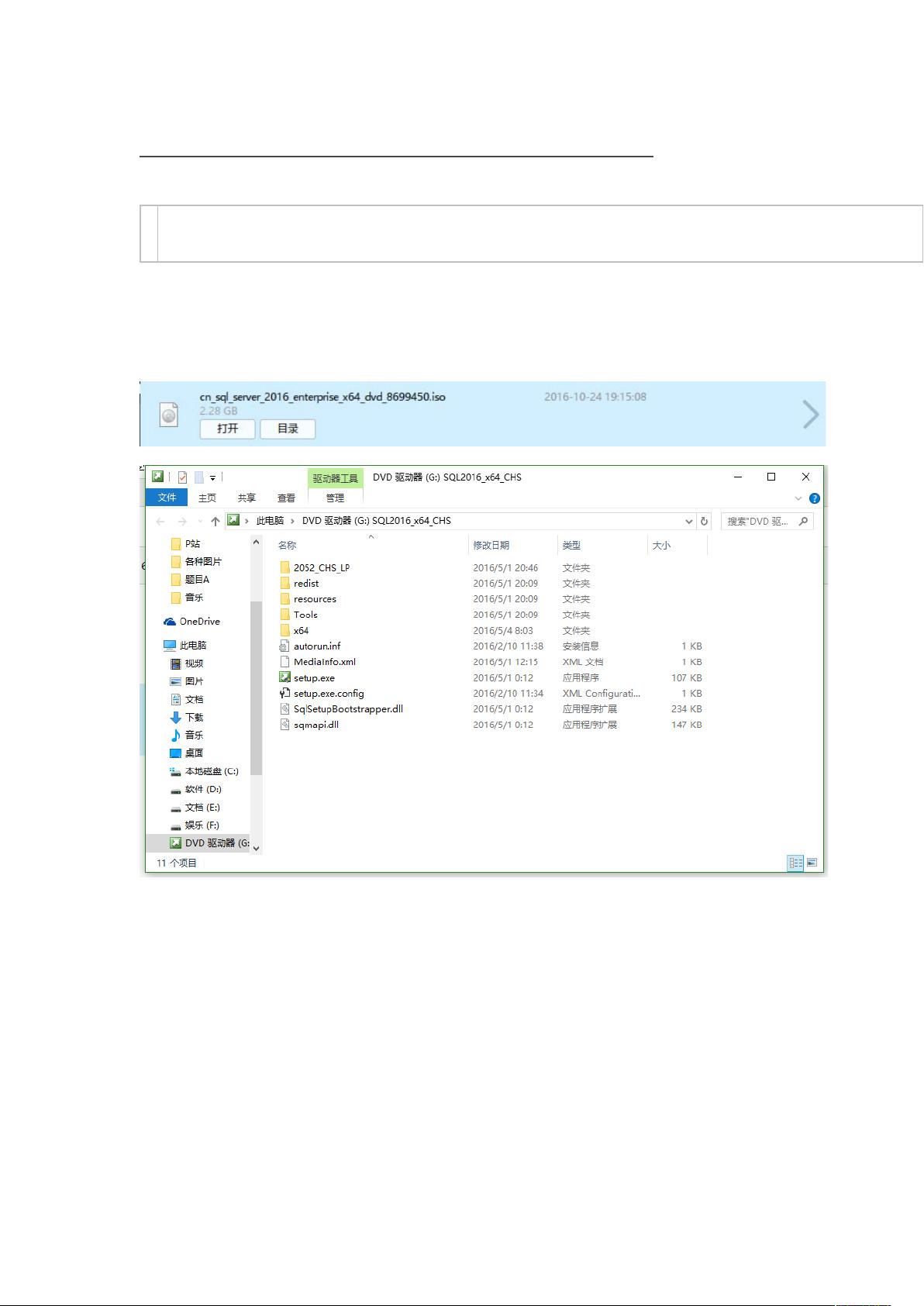Click the properties icon in quick access toolbar
Image resolution: width=924 pixels, height=1306 pixels.
click(x=182, y=477)
